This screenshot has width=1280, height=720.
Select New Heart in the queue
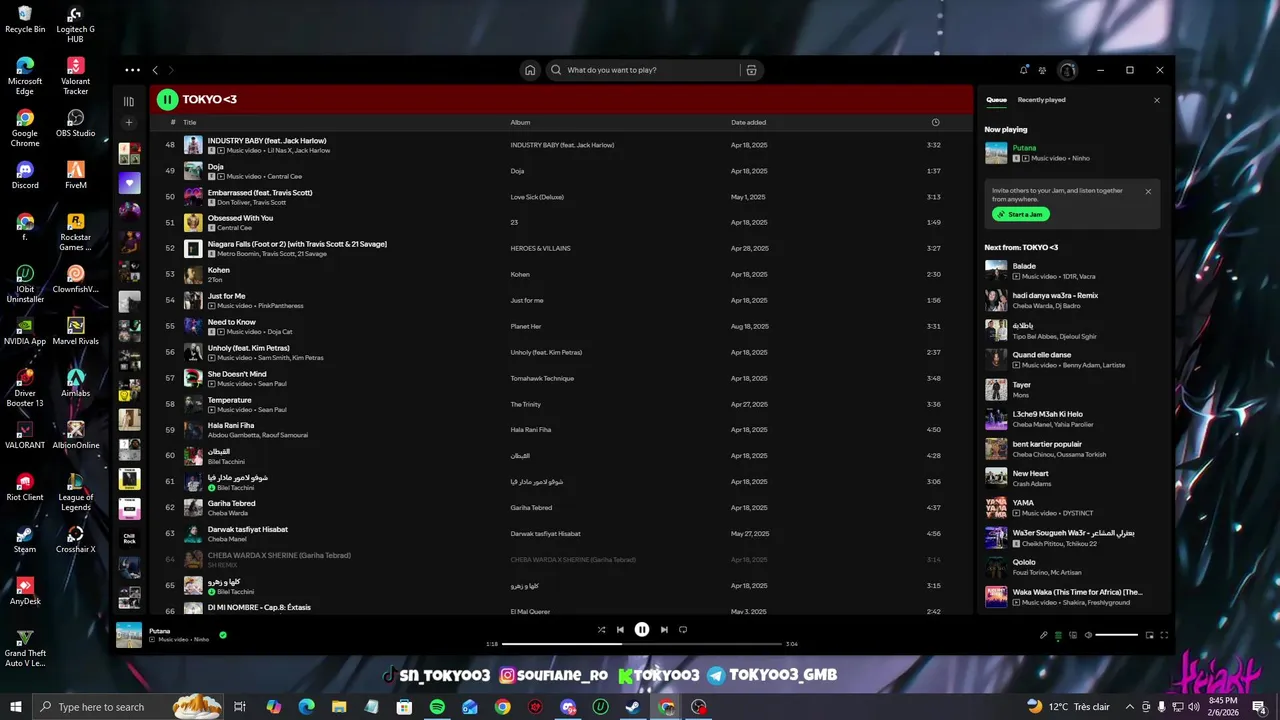click(1073, 478)
